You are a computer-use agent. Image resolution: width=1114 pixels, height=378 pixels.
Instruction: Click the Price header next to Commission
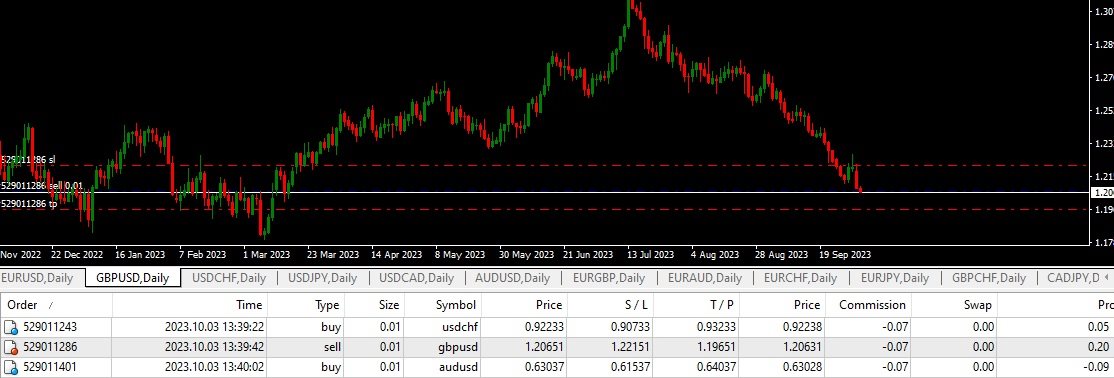coord(807,305)
